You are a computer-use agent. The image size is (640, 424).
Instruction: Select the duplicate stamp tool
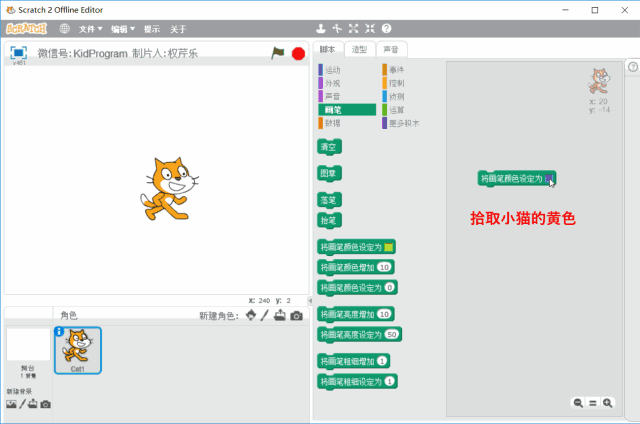(320, 29)
